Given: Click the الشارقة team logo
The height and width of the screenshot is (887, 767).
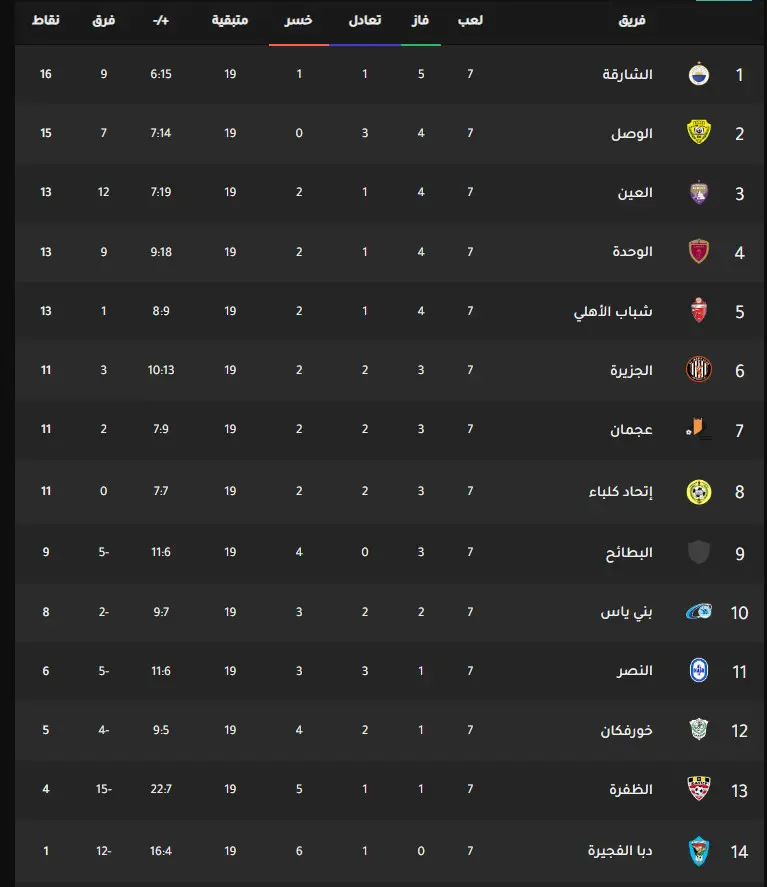Looking at the screenshot, I should [699, 75].
